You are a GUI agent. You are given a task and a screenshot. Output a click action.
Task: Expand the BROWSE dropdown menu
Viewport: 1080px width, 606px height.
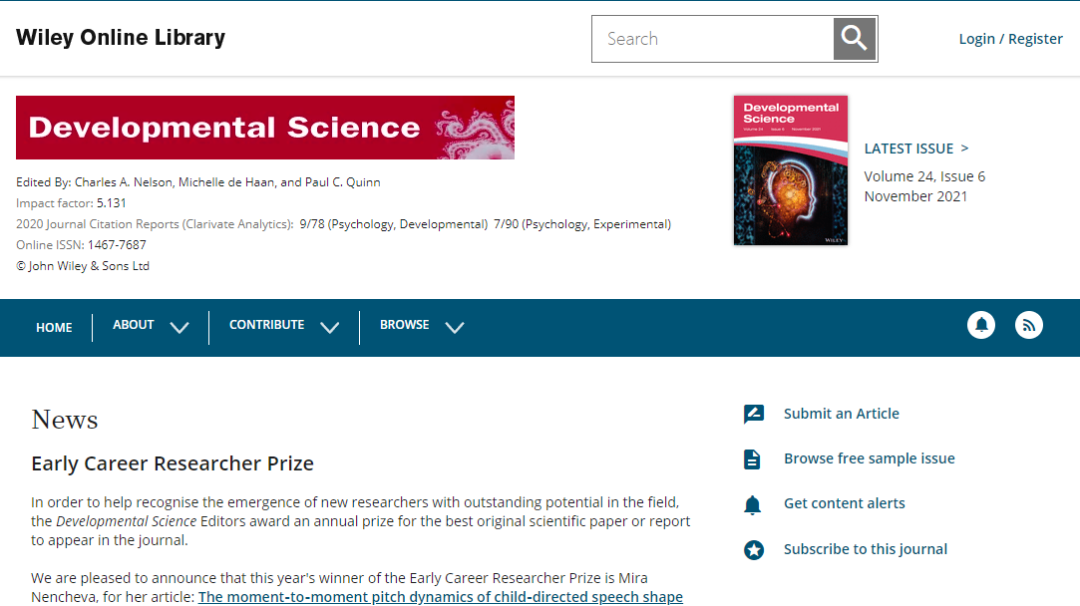pos(421,326)
